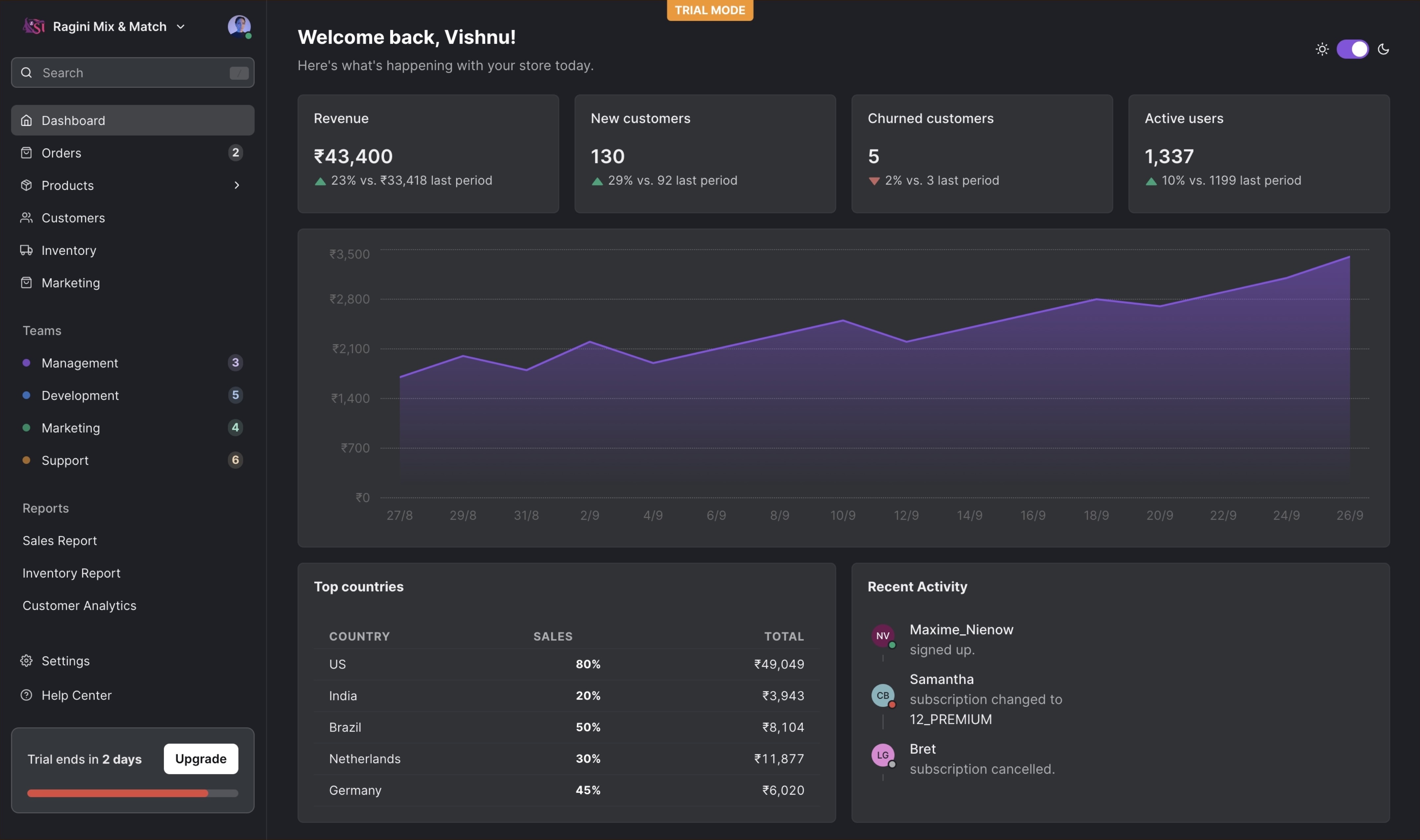
Task: Open the user avatar profile picture
Action: [239, 26]
